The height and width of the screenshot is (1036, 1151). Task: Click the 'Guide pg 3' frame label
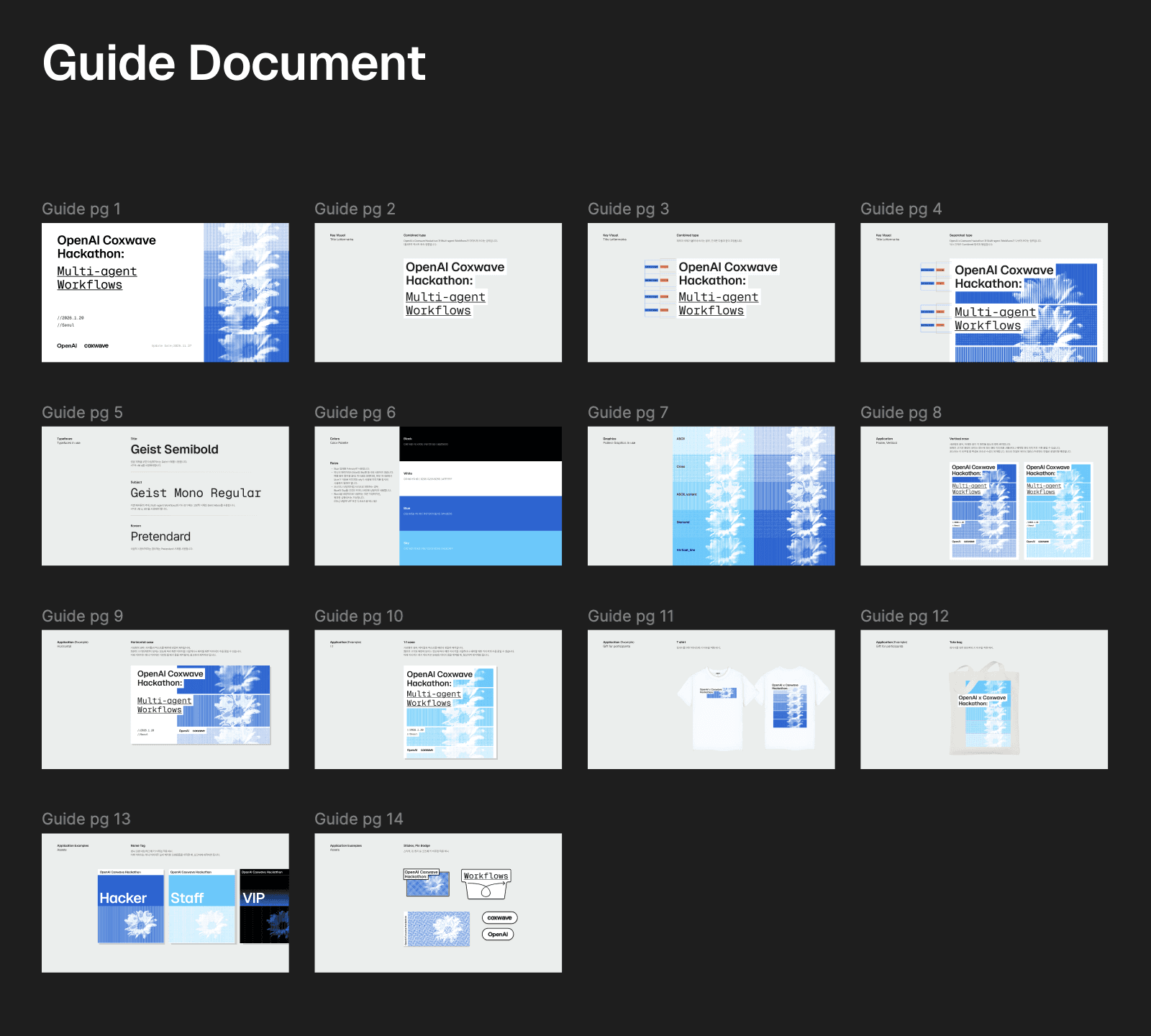pyautogui.click(x=628, y=209)
